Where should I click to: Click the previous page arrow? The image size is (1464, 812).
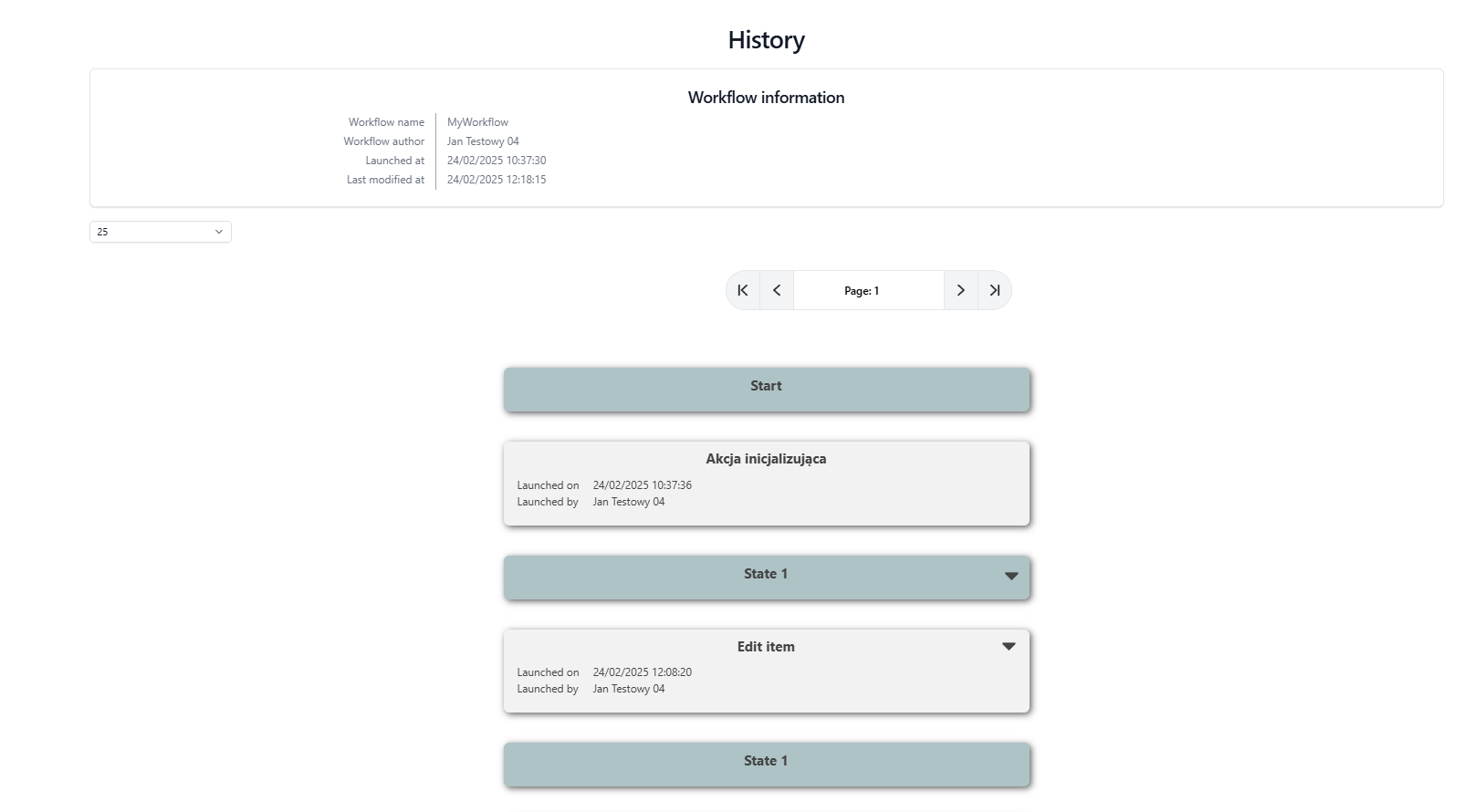point(777,290)
